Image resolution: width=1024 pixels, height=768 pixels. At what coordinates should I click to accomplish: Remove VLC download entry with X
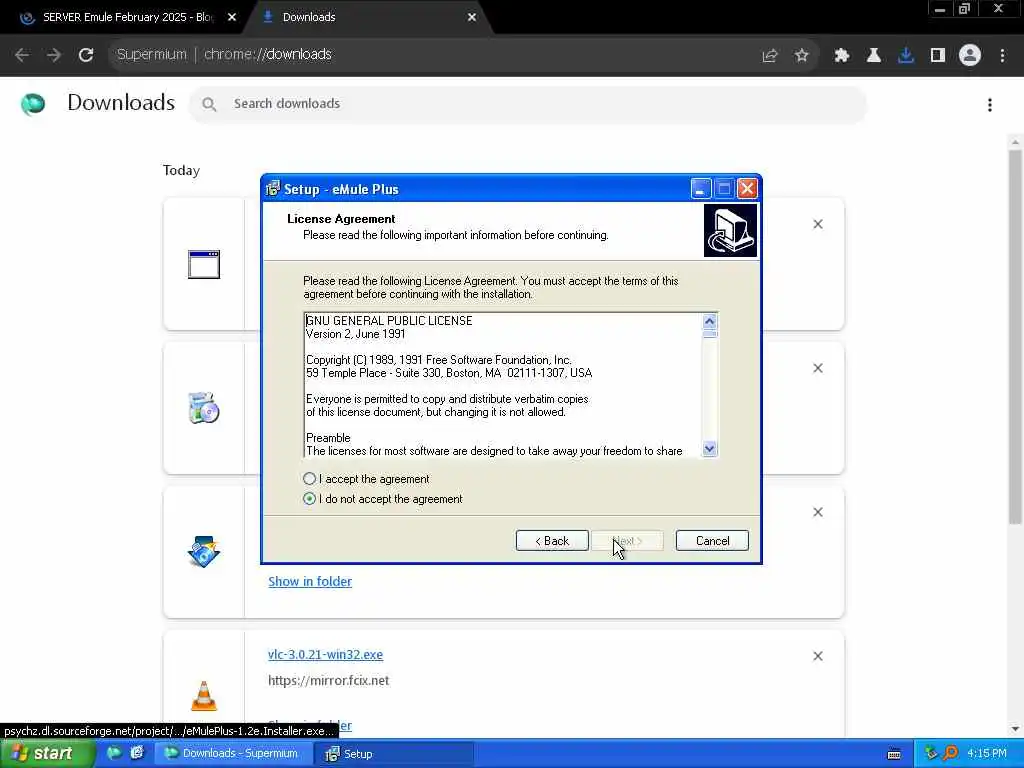(x=818, y=656)
